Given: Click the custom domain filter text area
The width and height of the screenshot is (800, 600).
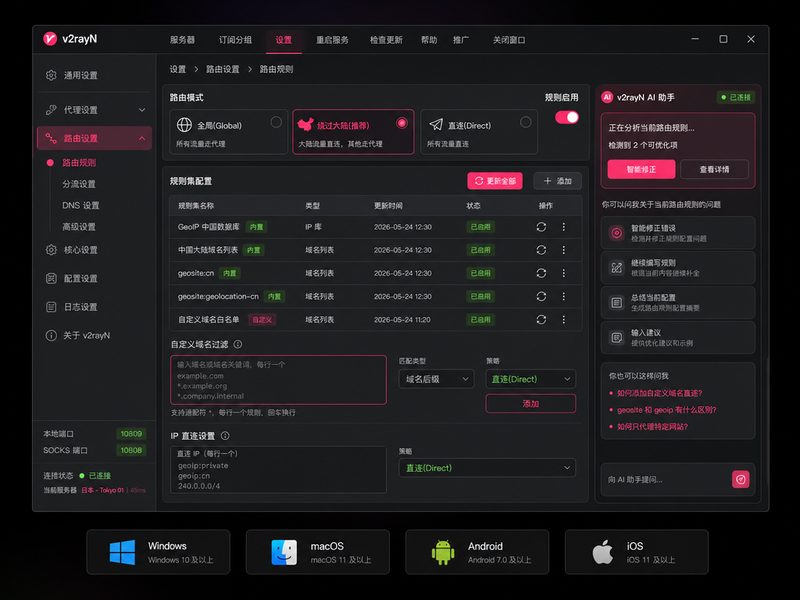Looking at the screenshot, I should click(x=279, y=380).
